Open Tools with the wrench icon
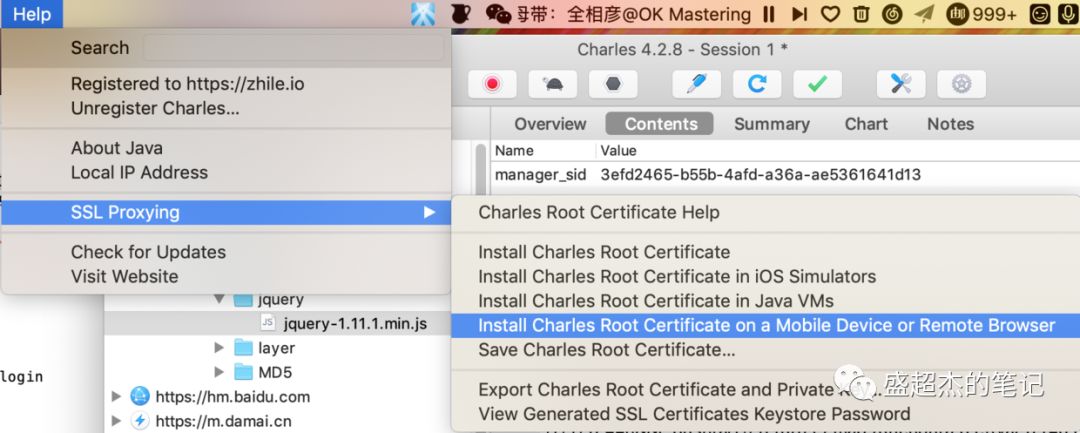Viewport: 1080px width, 433px height. click(x=901, y=84)
